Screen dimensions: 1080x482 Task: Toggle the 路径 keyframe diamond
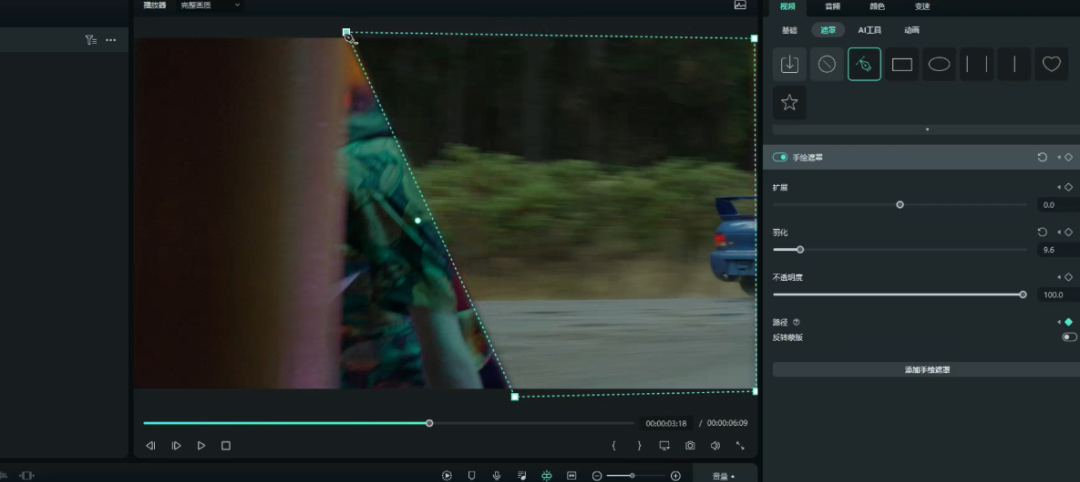(1068, 322)
